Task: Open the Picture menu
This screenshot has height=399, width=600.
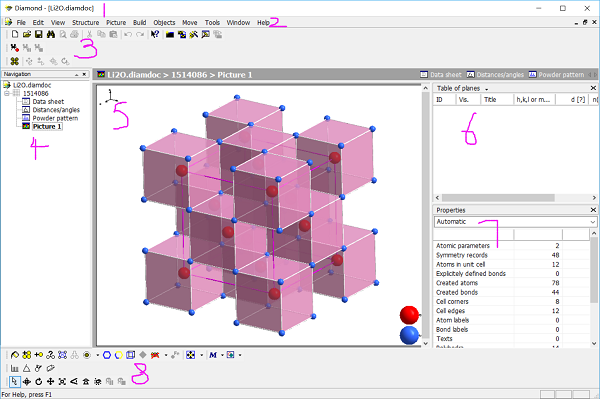Action: point(116,23)
